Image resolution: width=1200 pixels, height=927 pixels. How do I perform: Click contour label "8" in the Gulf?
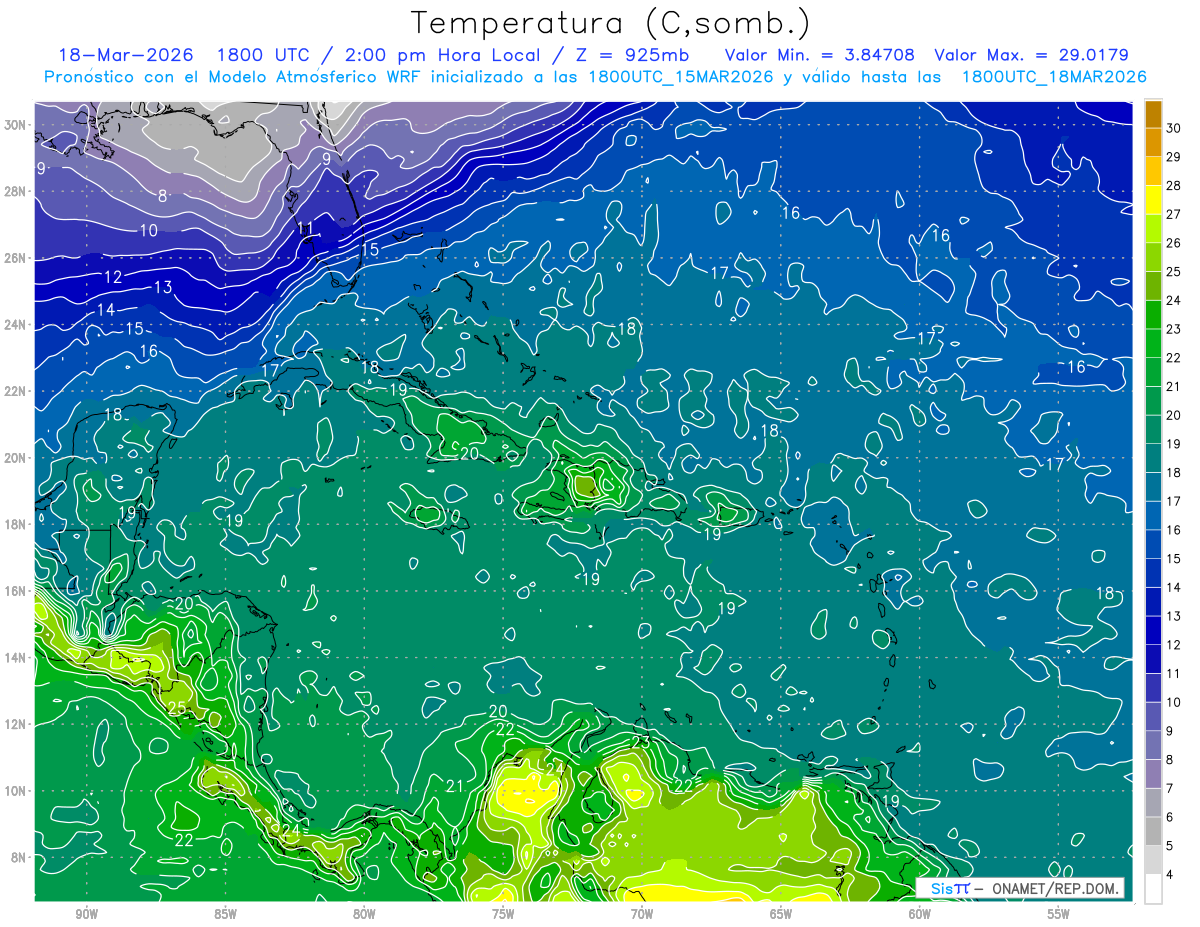point(163,196)
